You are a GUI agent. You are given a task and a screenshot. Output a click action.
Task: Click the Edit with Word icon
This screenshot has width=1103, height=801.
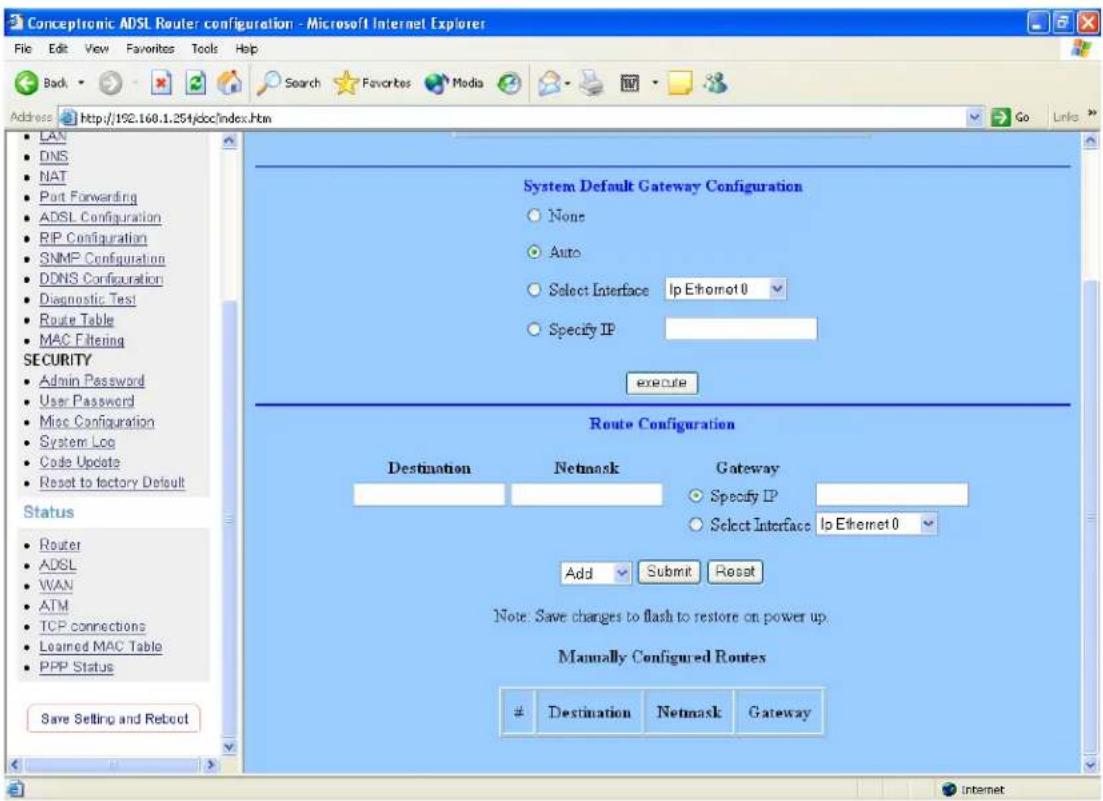click(x=629, y=84)
